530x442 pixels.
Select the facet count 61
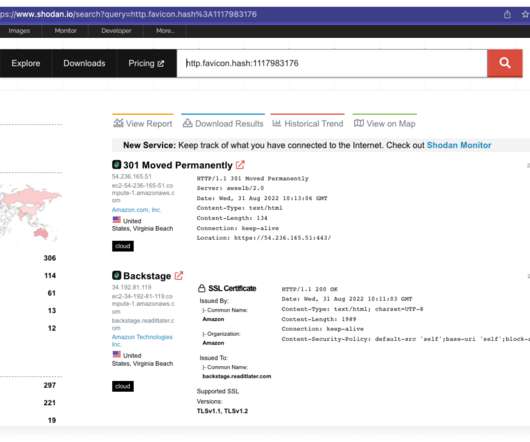point(52,293)
